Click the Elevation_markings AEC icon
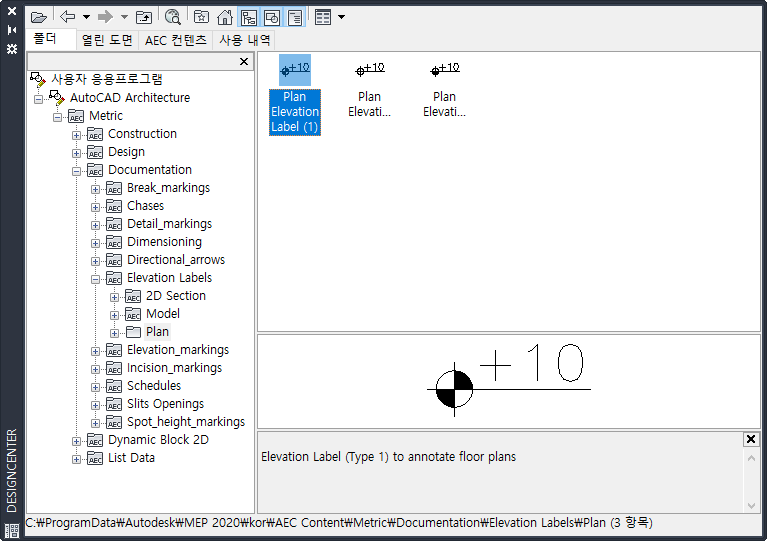Image resolution: width=767 pixels, height=541 pixels. pyautogui.click(x=114, y=351)
